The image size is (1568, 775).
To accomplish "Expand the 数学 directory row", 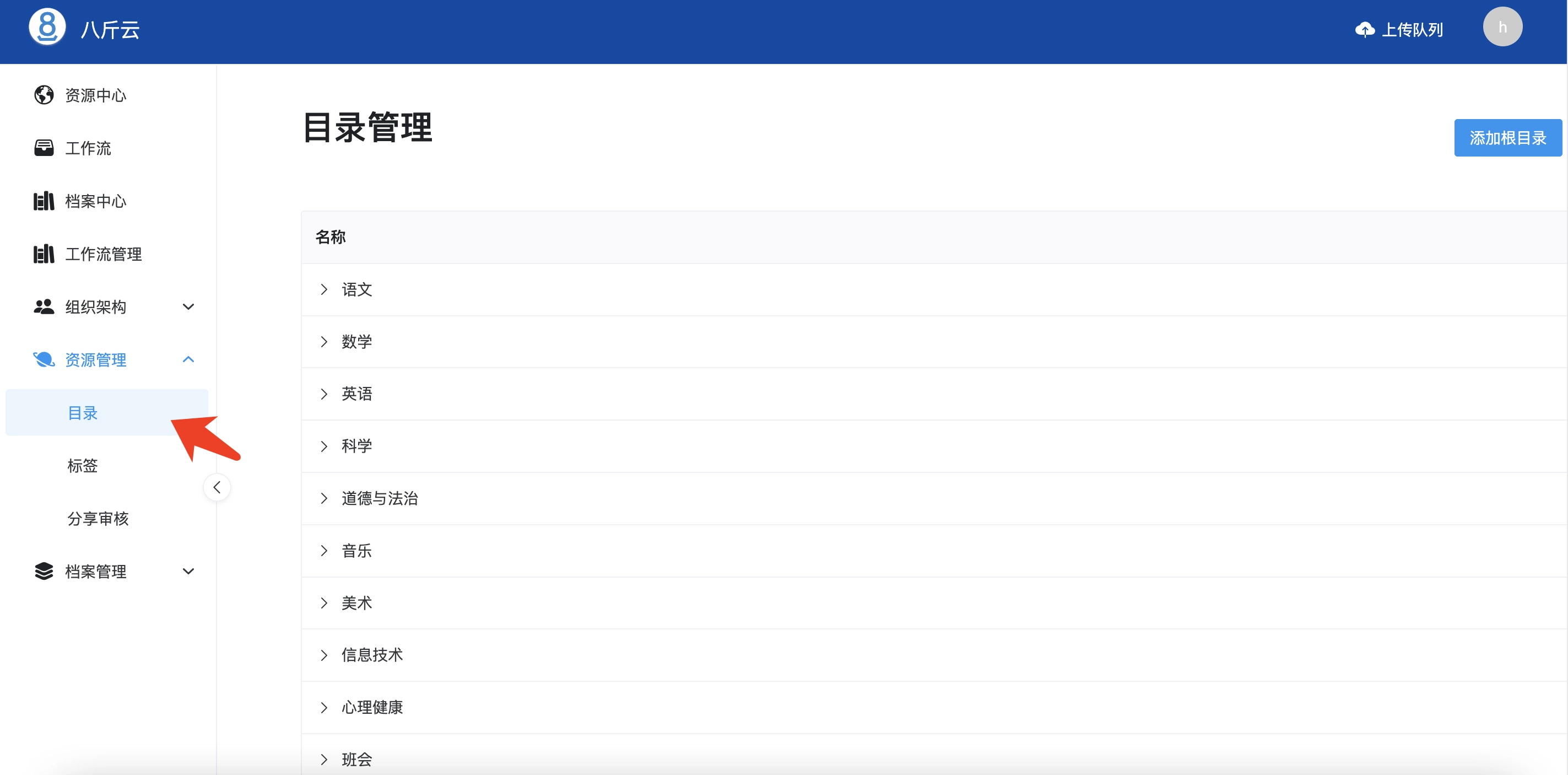I will pyautogui.click(x=324, y=342).
